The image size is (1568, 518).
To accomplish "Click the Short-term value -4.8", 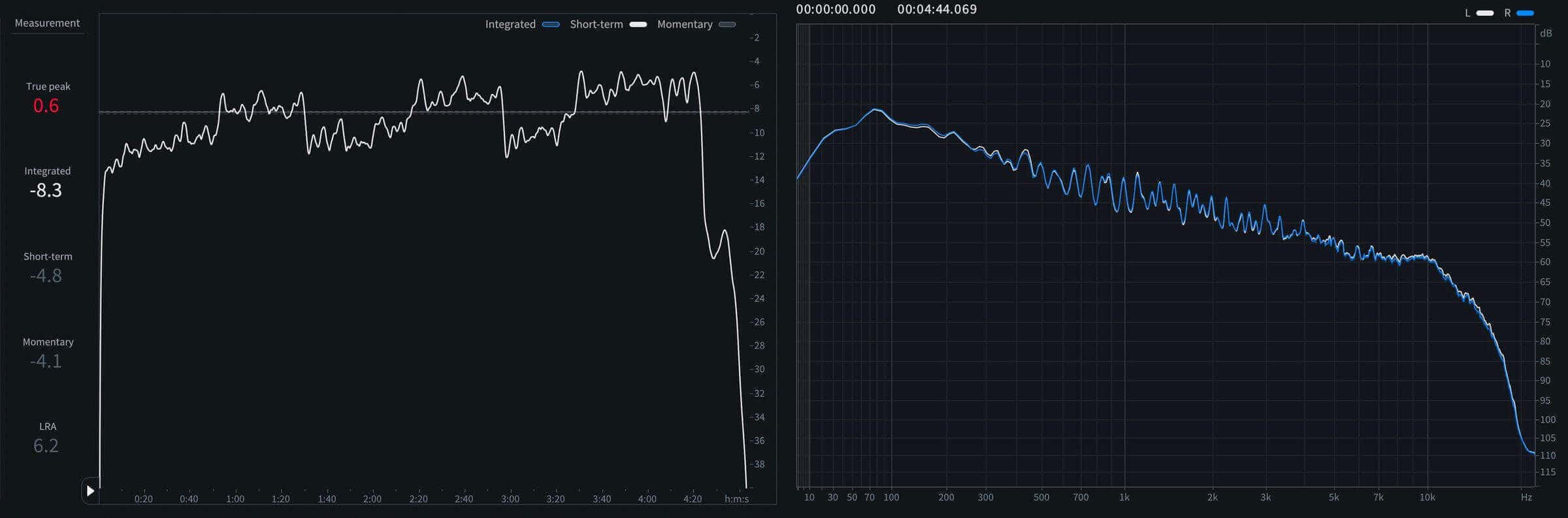I will 46,276.
